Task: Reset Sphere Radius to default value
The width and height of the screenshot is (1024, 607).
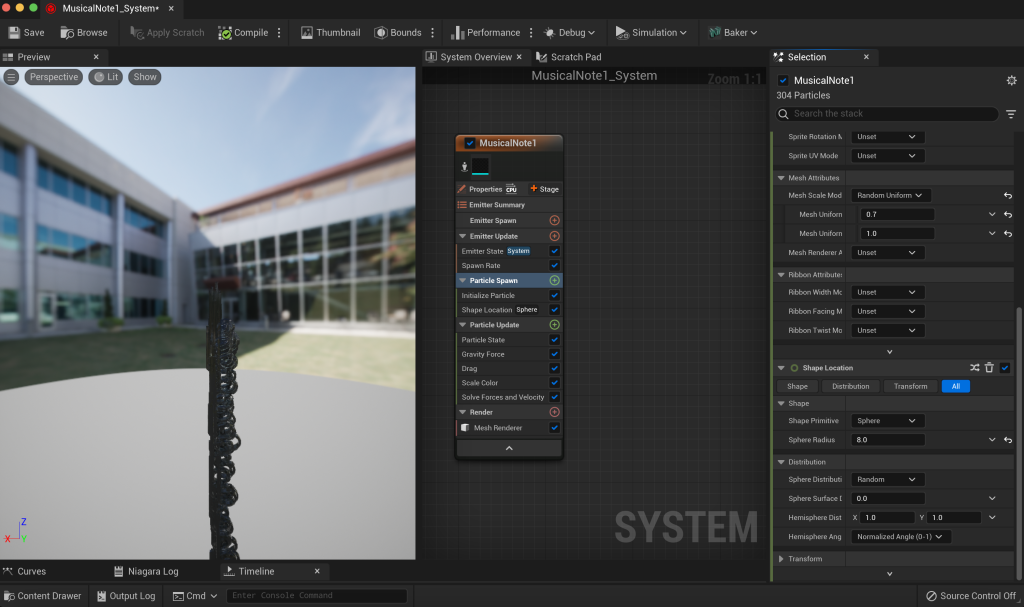Action: 1007,440
